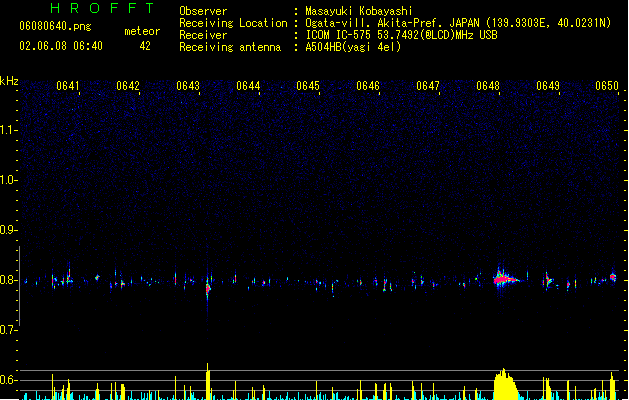
Task: Click the 0645 time marker
Action: point(308,86)
